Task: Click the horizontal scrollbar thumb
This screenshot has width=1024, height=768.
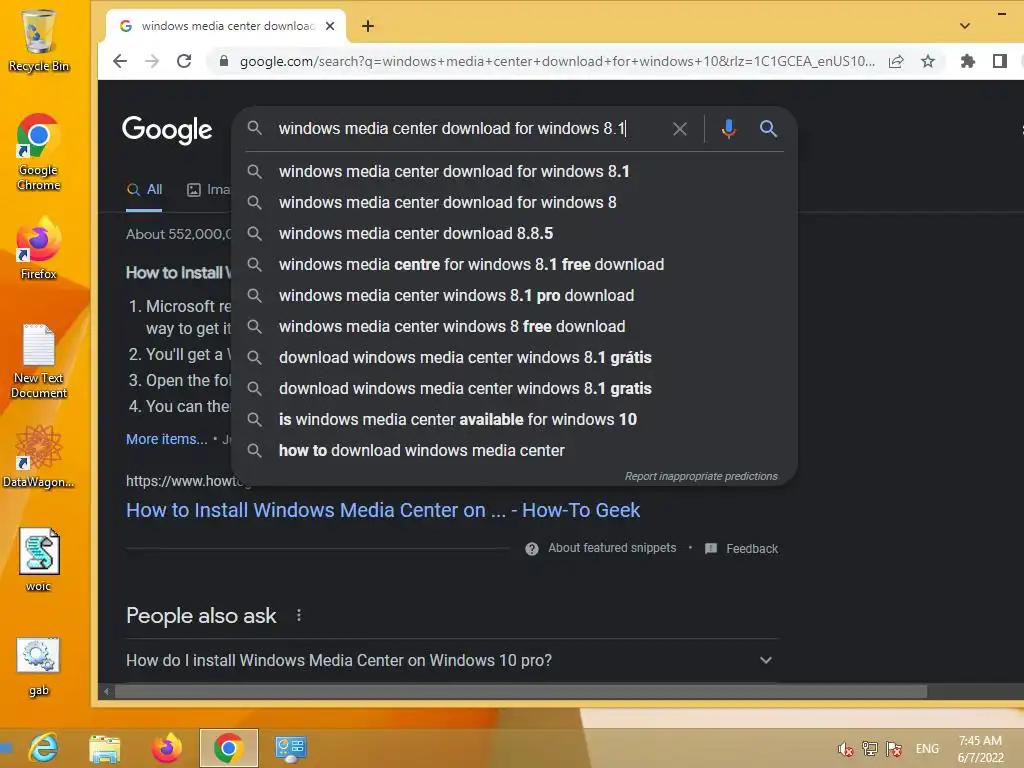Action: point(520,691)
